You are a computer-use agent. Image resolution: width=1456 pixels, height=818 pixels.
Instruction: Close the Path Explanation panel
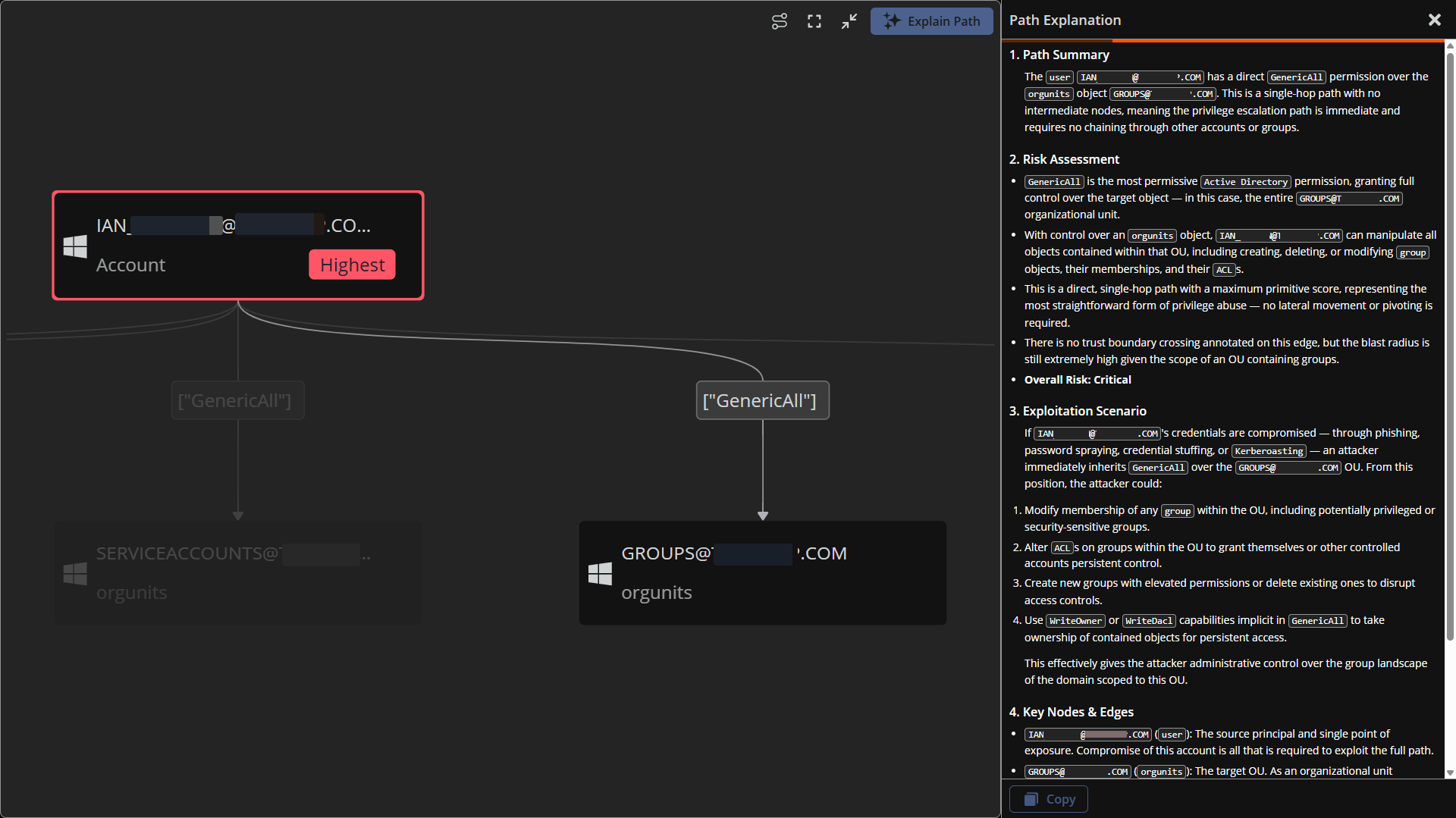1435,20
